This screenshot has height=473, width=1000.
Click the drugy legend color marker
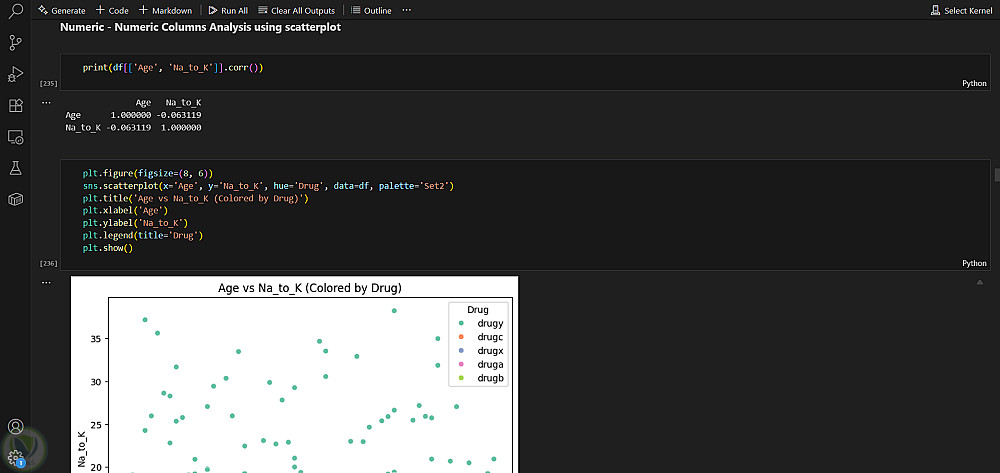click(459, 323)
